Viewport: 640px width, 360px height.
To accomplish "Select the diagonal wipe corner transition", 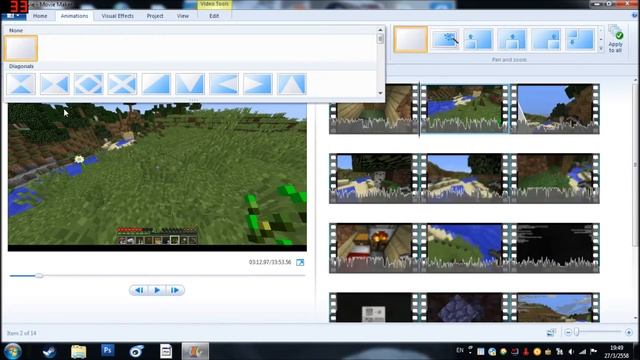I will tap(156, 84).
